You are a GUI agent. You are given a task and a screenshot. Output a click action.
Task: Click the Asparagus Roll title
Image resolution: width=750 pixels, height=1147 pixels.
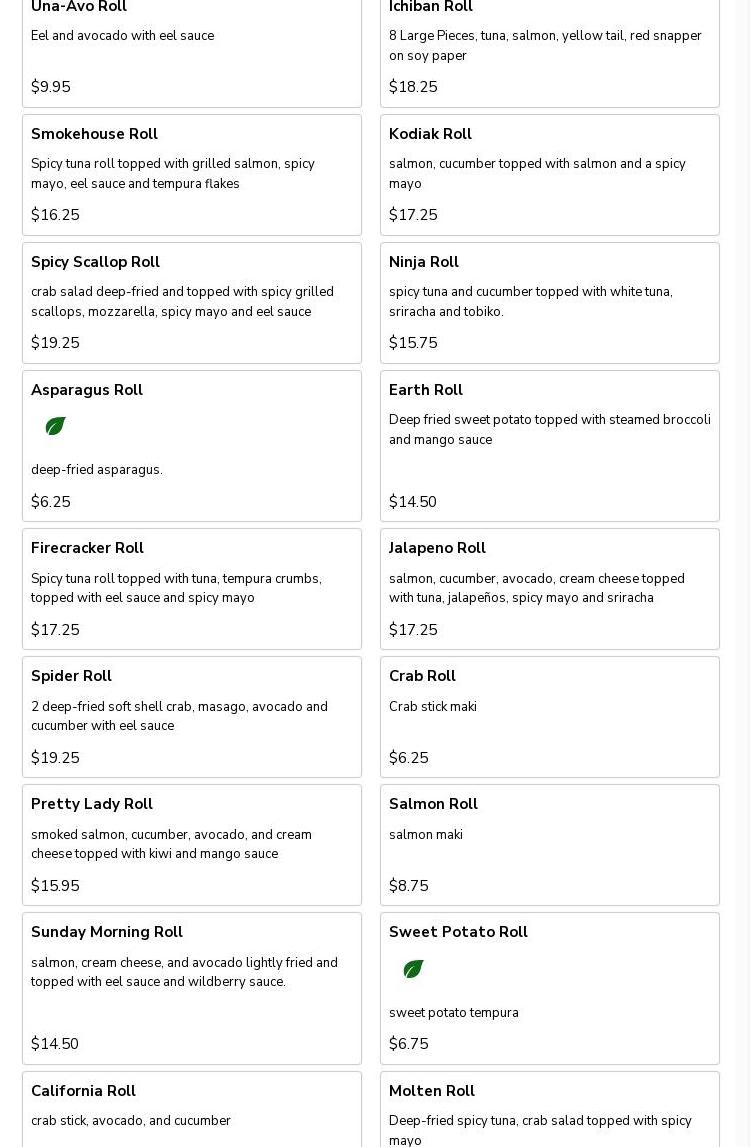tap(87, 390)
